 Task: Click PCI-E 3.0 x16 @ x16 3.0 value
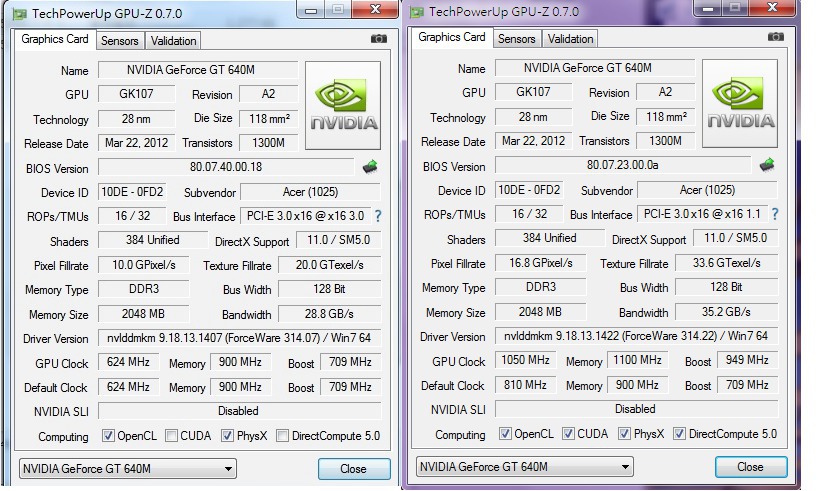pos(306,216)
